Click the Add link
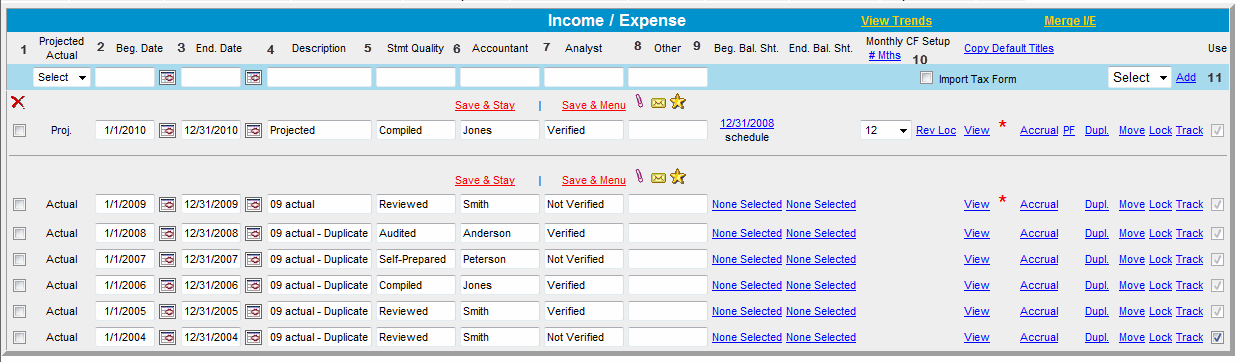1241x362 pixels. (1185, 77)
